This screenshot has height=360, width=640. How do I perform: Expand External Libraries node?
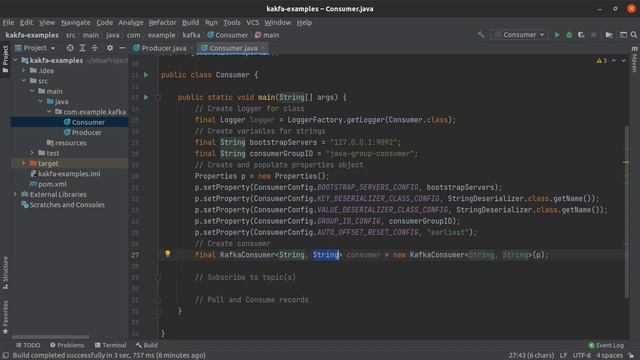click(16, 194)
